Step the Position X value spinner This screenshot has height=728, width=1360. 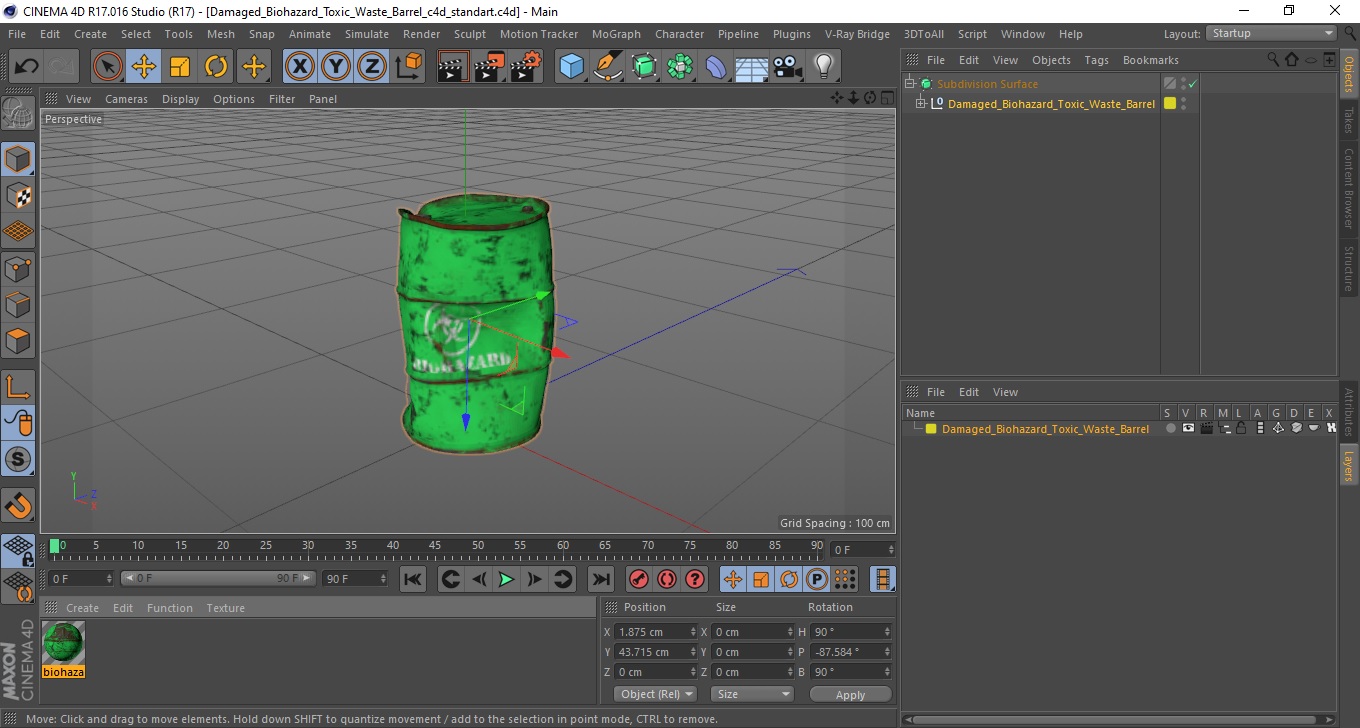(x=693, y=632)
